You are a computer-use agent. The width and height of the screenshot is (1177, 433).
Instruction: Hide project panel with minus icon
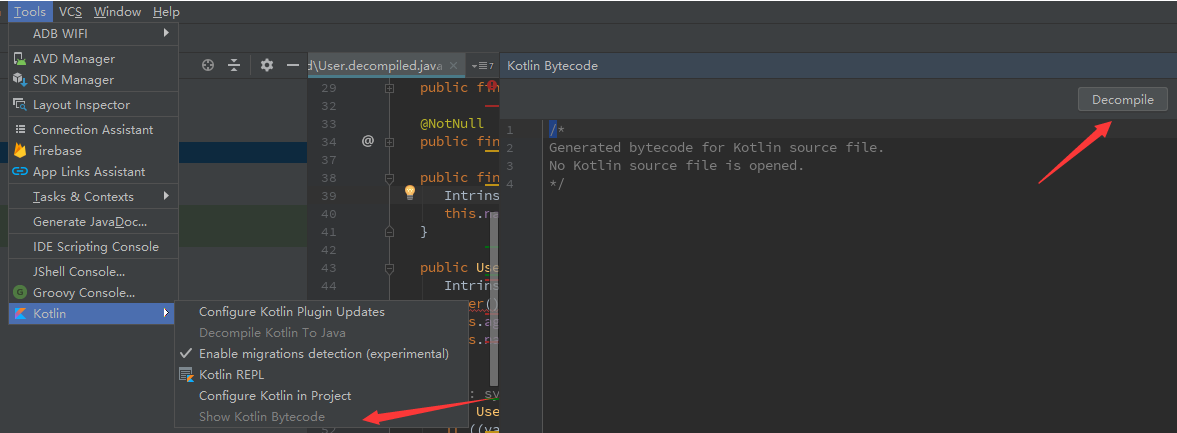pos(293,65)
